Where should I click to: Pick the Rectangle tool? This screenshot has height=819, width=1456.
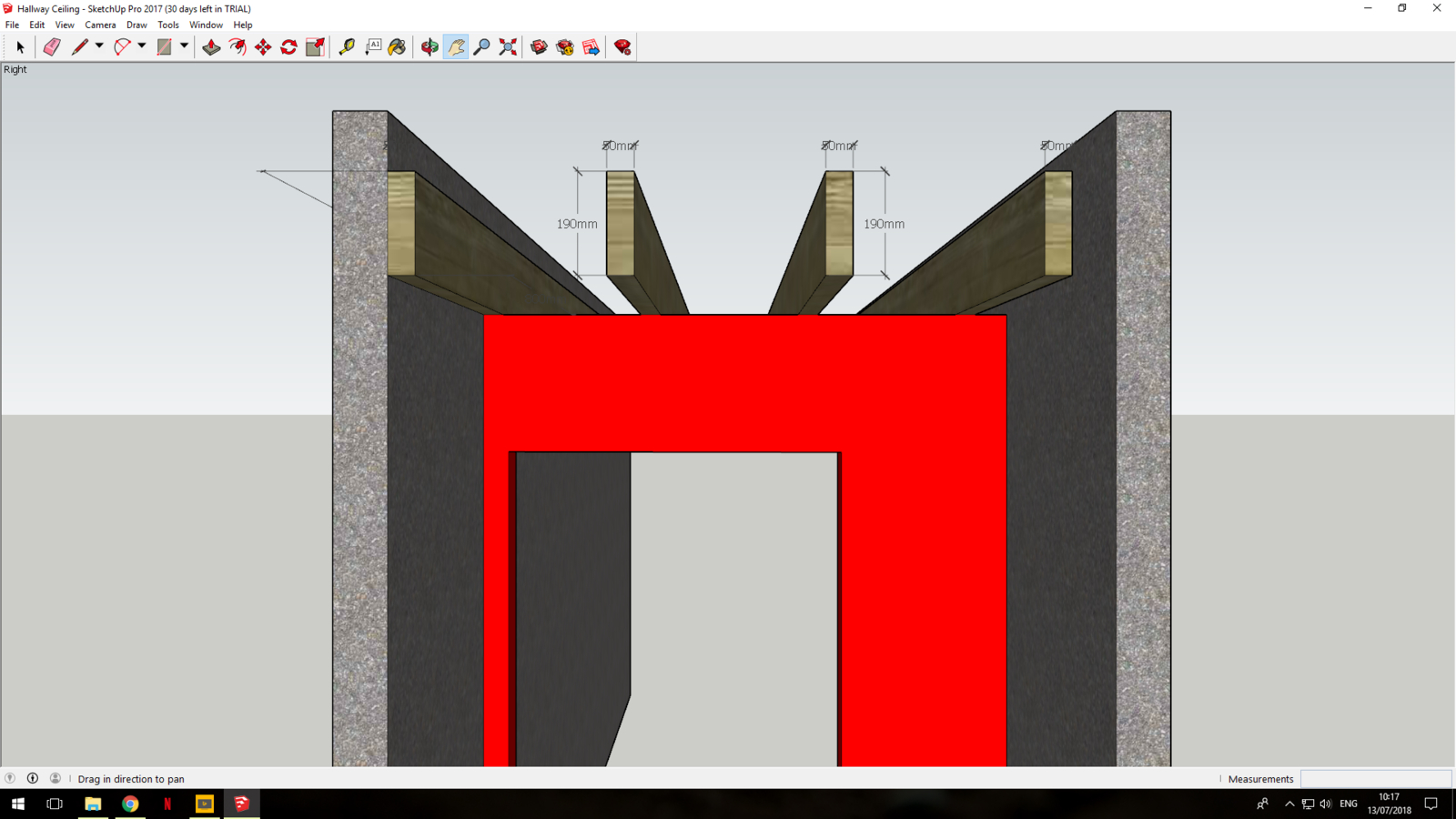164,46
